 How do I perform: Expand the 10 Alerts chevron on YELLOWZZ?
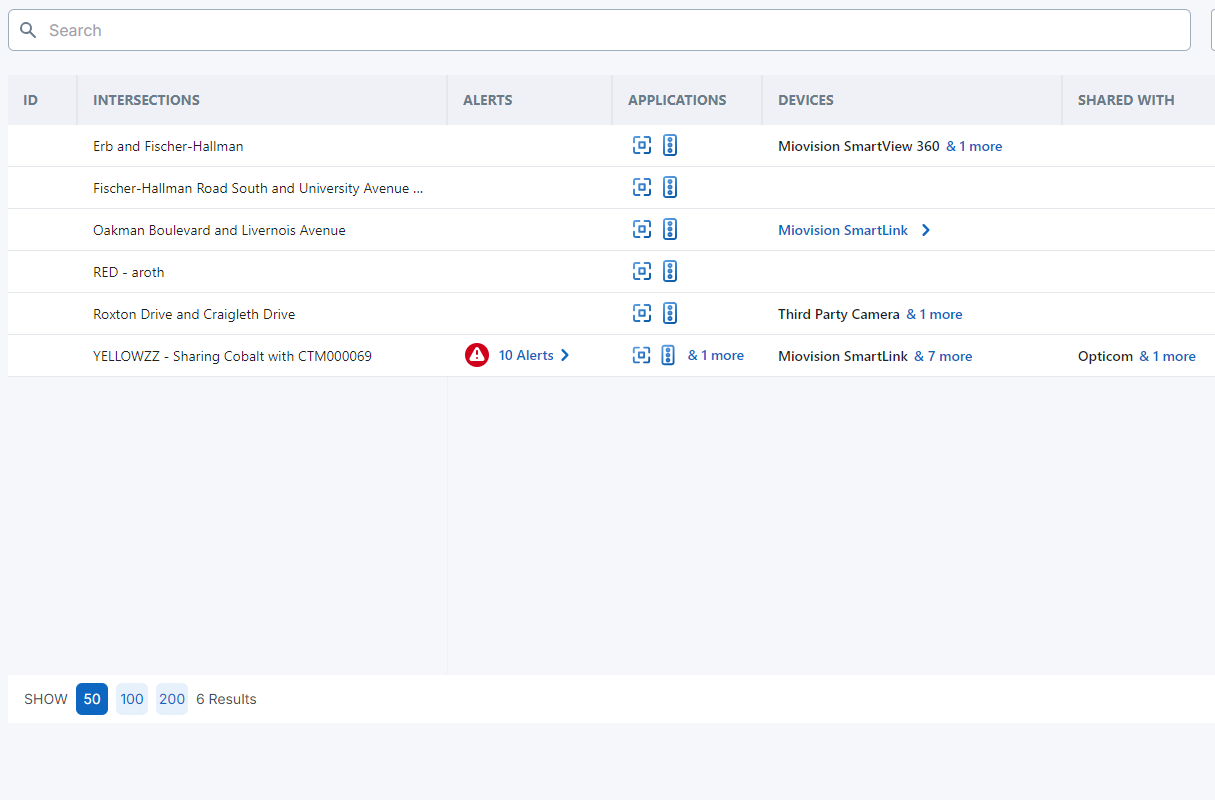coord(565,355)
